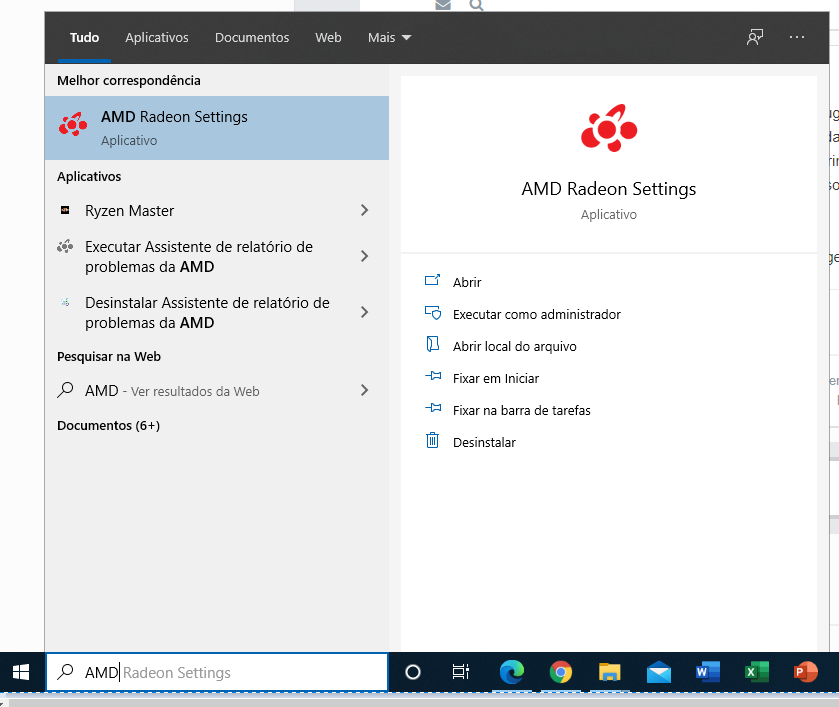This screenshot has width=839, height=707.
Task: Click Desinstalar in the action list
Action: 484,443
